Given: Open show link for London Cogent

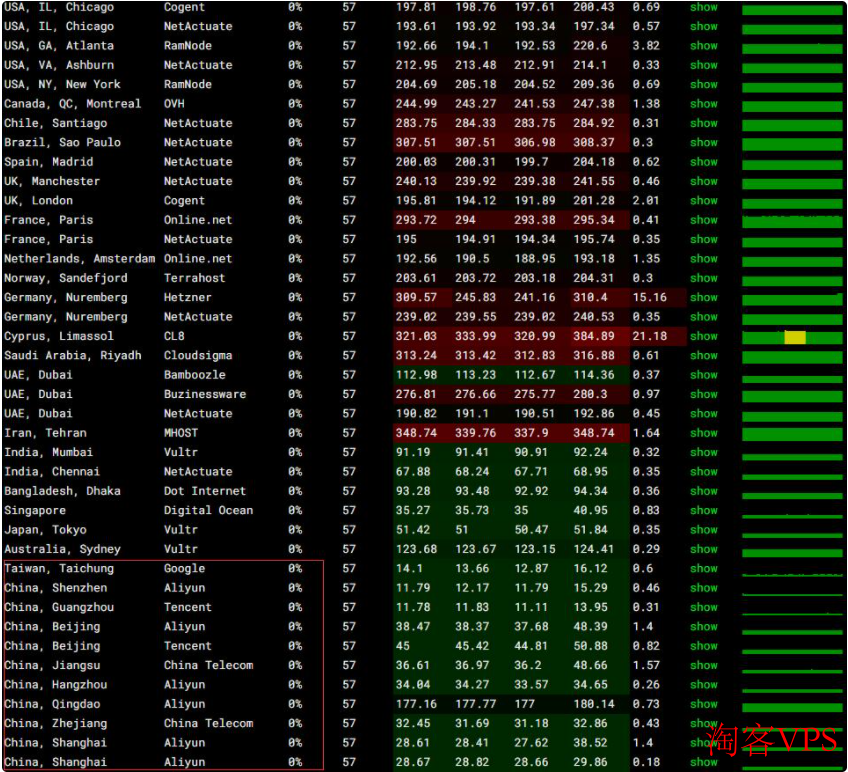Looking at the screenshot, I should click(x=704, y=201).
